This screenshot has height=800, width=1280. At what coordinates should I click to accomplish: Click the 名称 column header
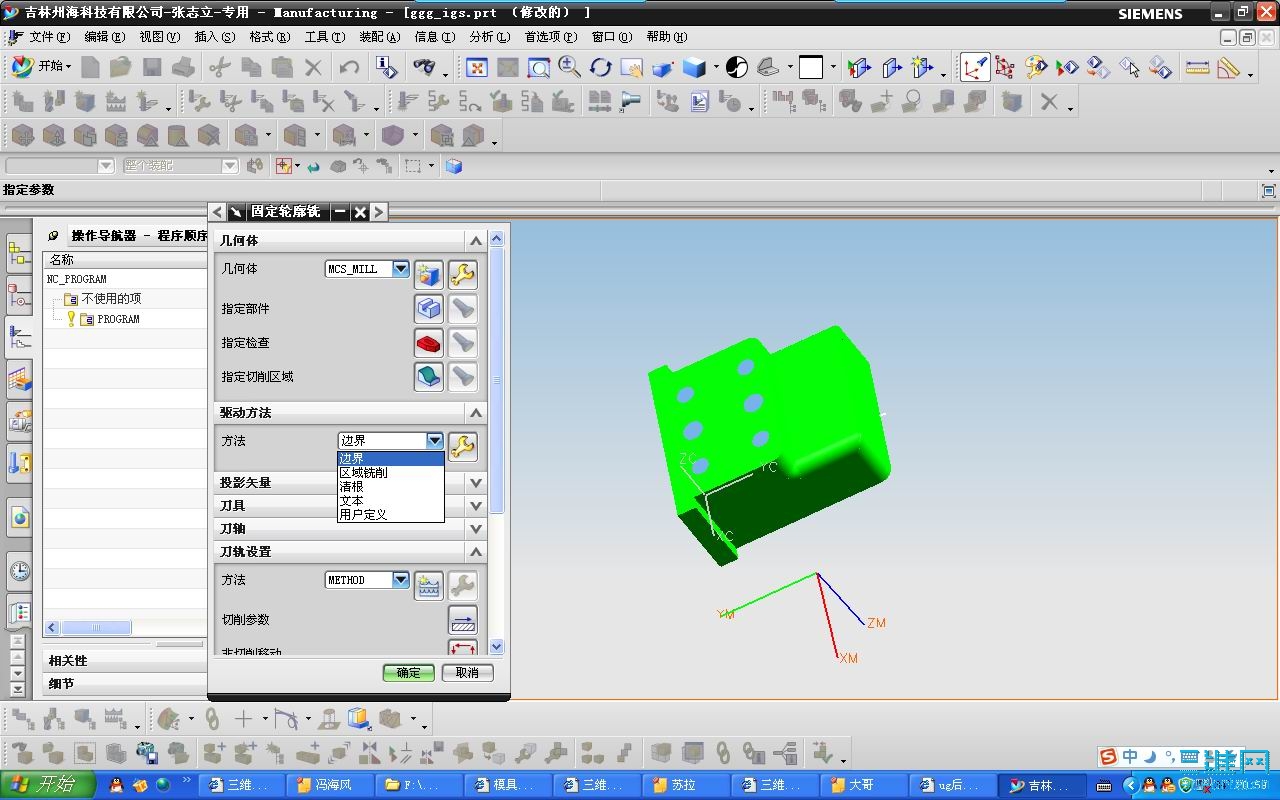(126, 259)
